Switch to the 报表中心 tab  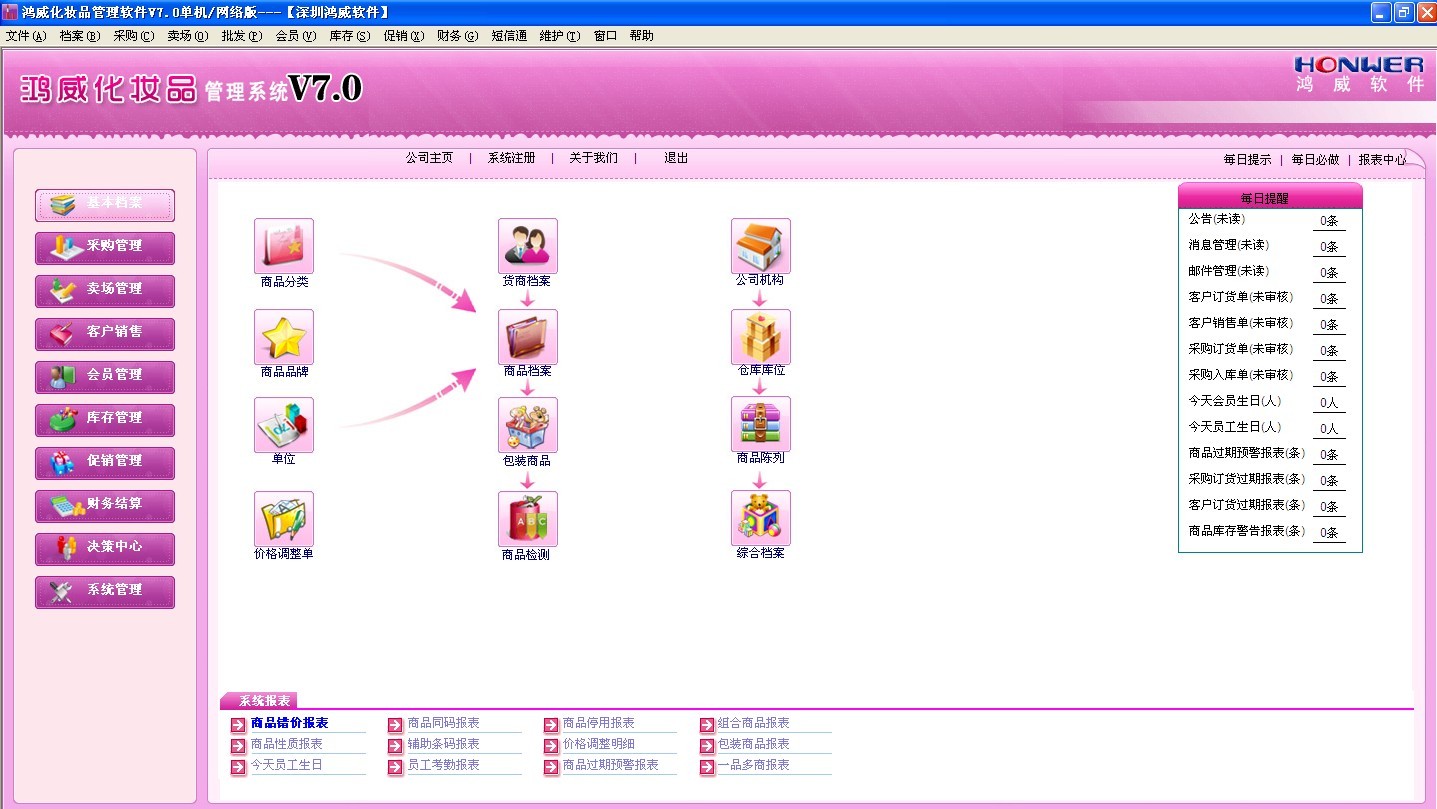coord(1381,160)
